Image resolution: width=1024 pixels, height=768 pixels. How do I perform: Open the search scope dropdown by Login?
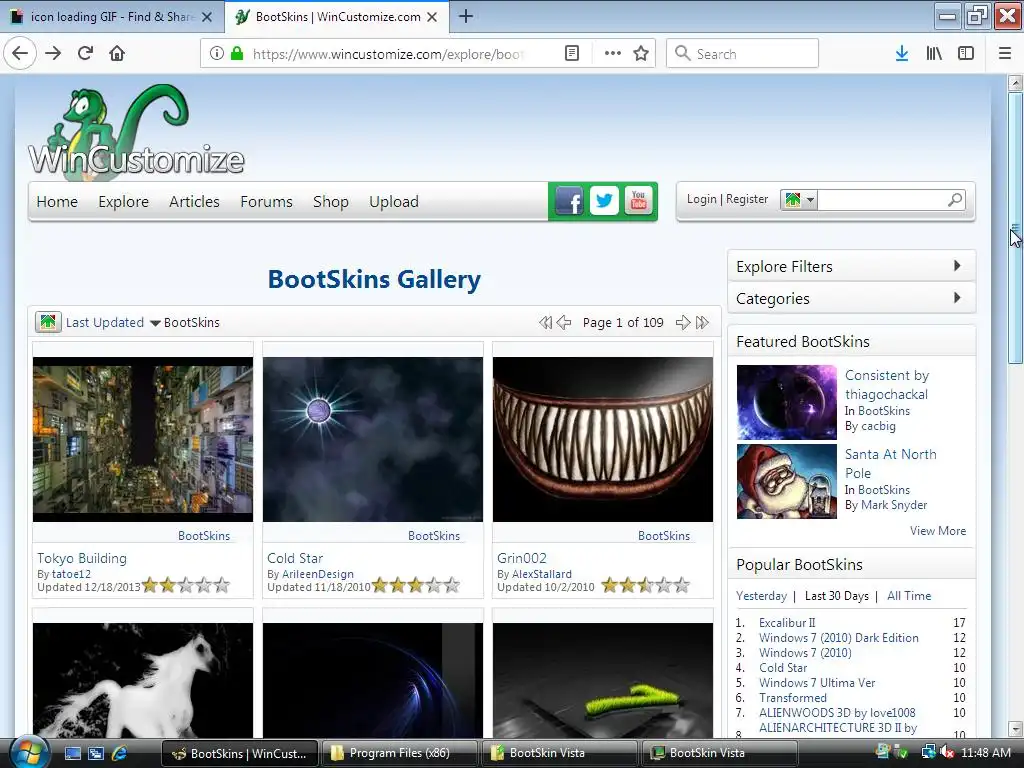point(799,200)
